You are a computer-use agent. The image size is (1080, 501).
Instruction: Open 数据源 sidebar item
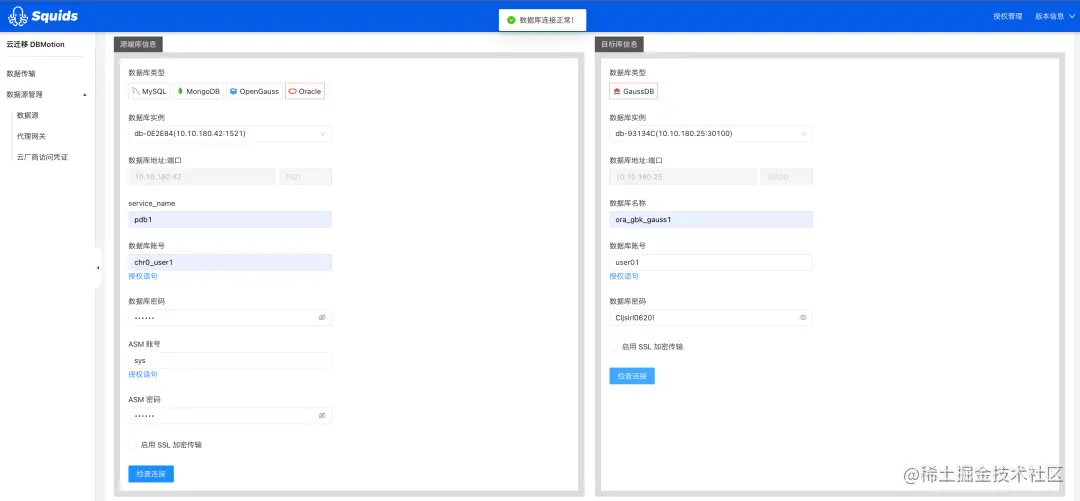click(28, 115)
